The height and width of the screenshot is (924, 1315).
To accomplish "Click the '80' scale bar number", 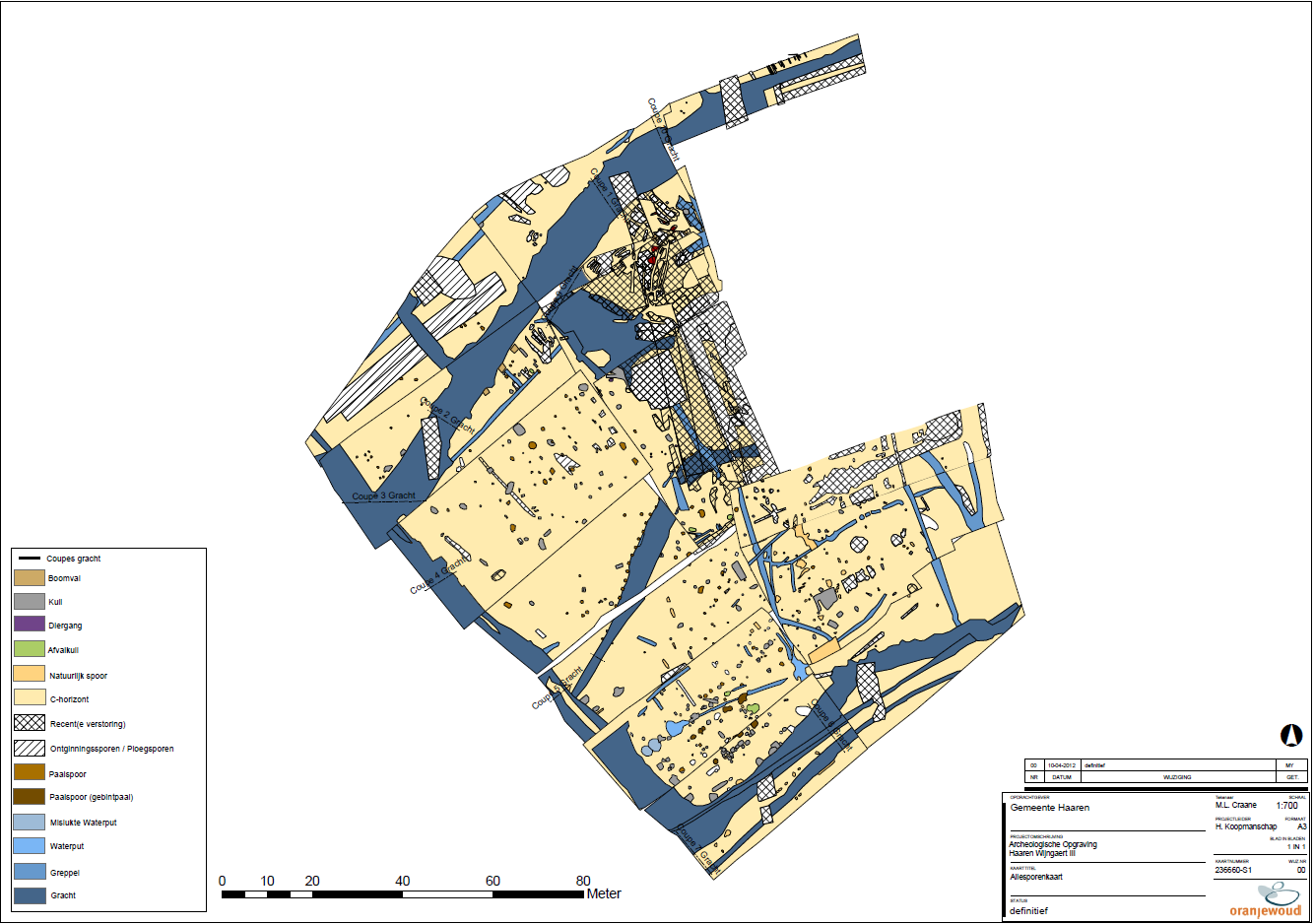I will point(583,881).
